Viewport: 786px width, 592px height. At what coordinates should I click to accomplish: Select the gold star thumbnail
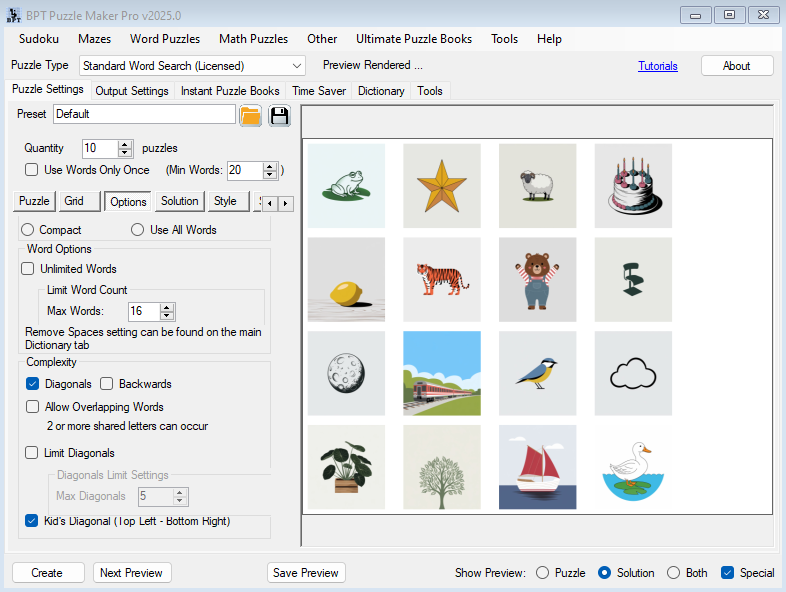tap(442, 186)
